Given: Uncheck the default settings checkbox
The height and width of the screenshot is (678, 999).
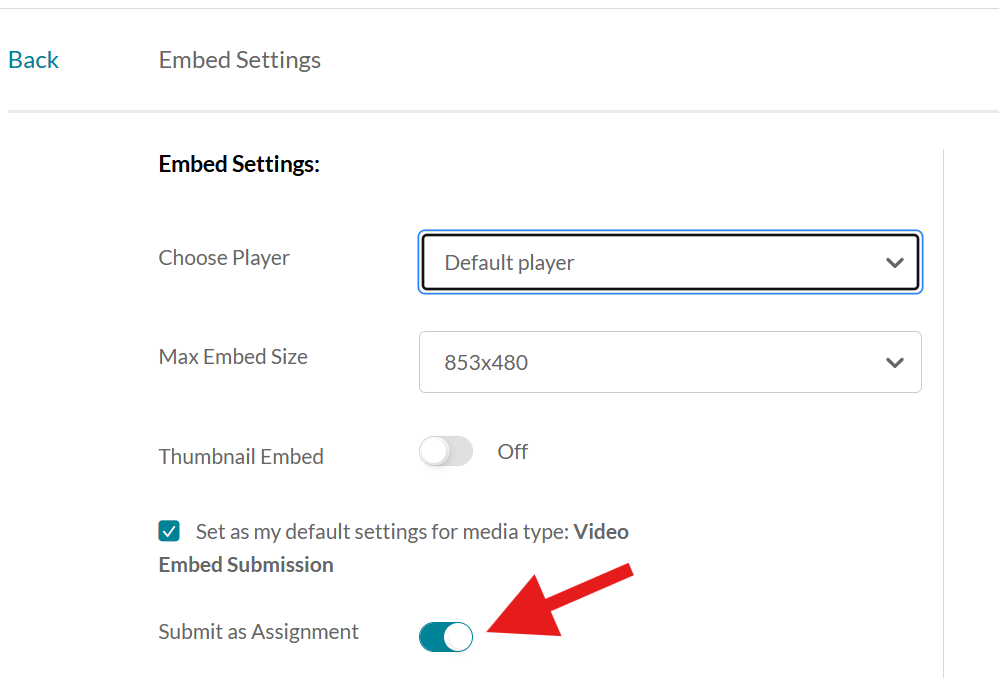Looking at the screenshot, I should [169, 531].
